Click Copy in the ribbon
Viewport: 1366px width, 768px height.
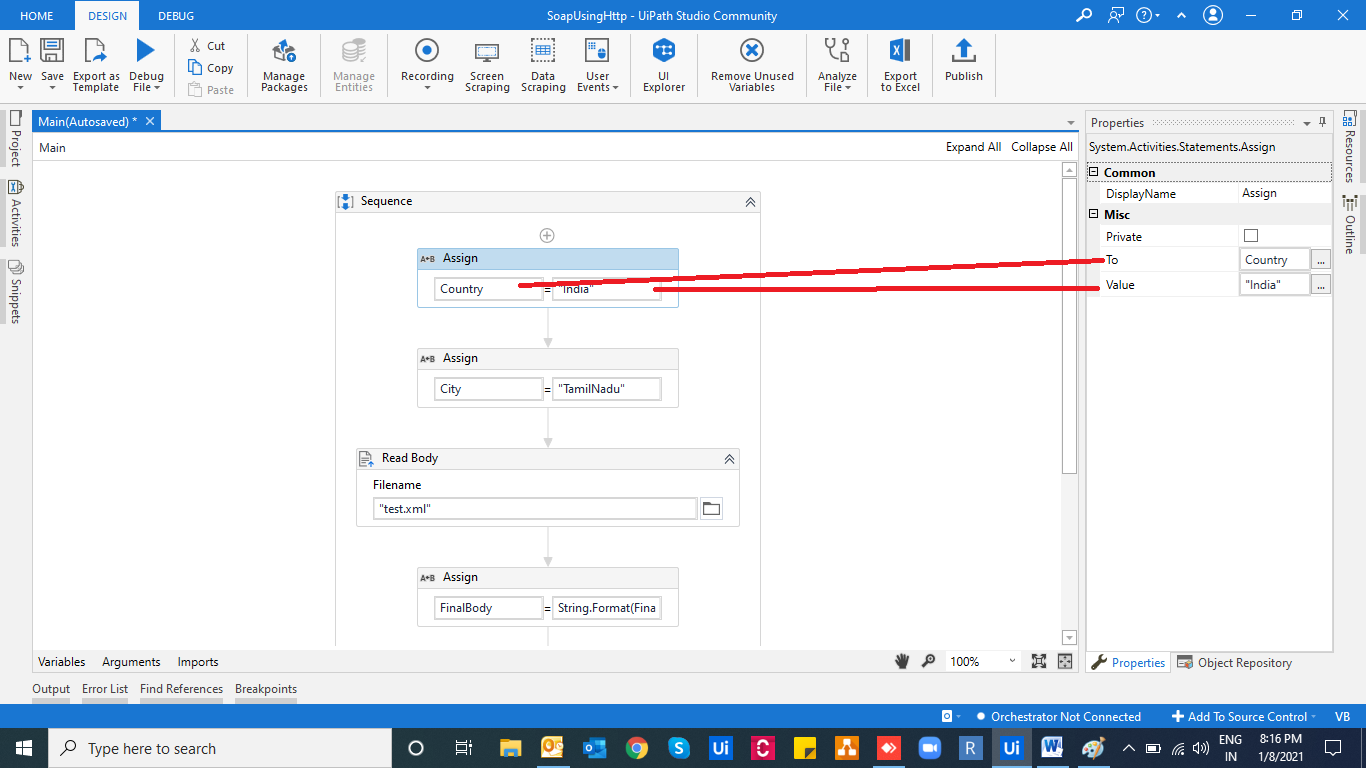(x=211, y=68)
